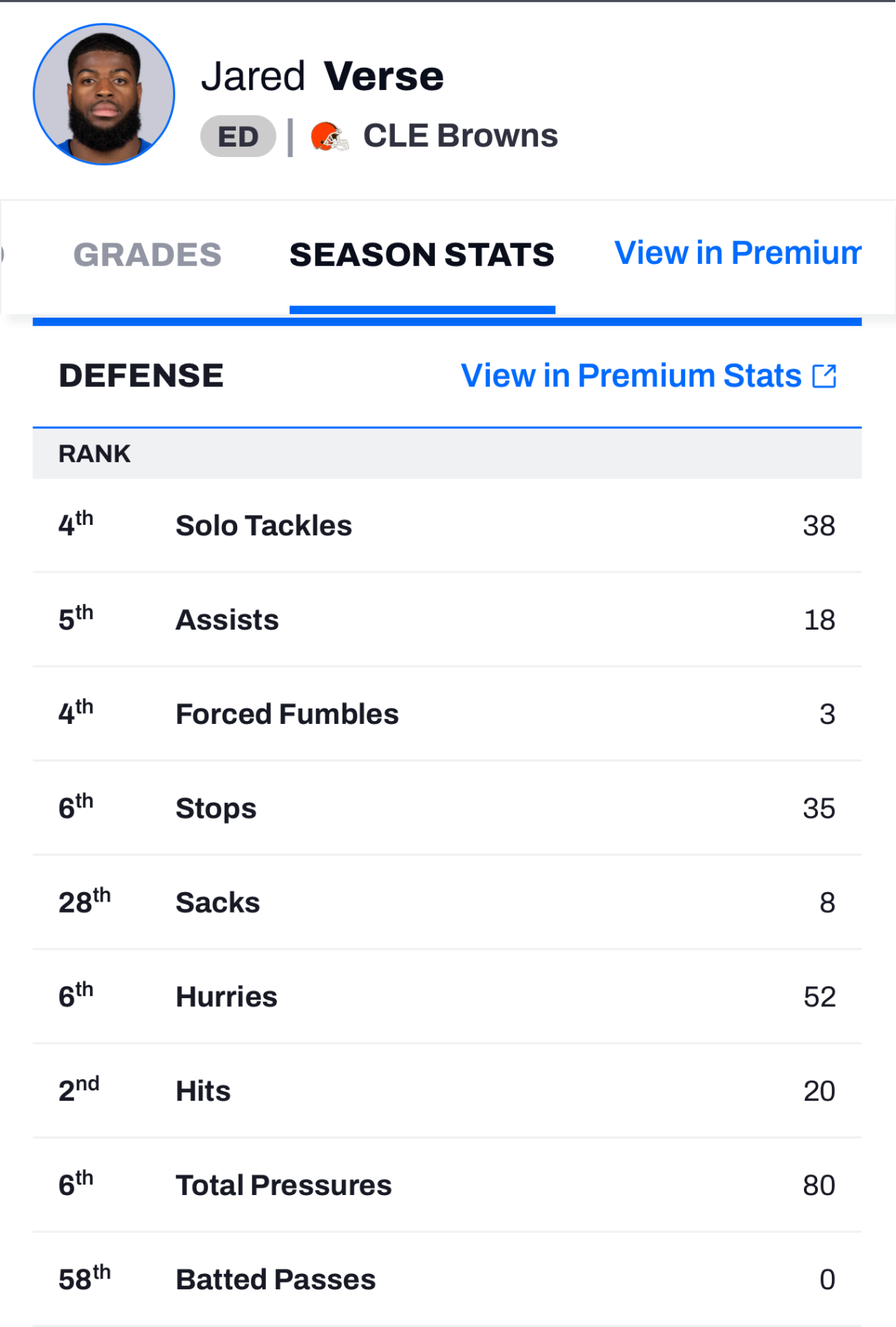Click the external link icon beside Premium Stats
The height and width of the screenshot is (1327, 896).
(824, 376)
